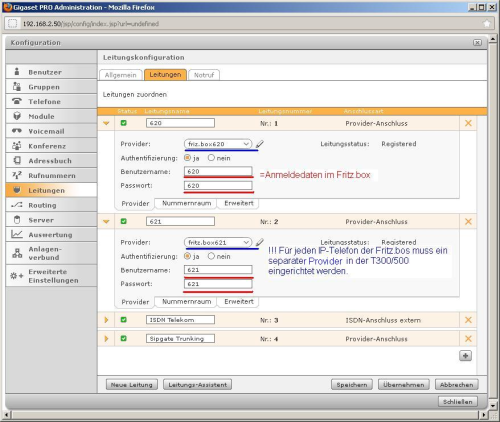
Task: Click the Neue Leitung button
Action: point(132,385)
